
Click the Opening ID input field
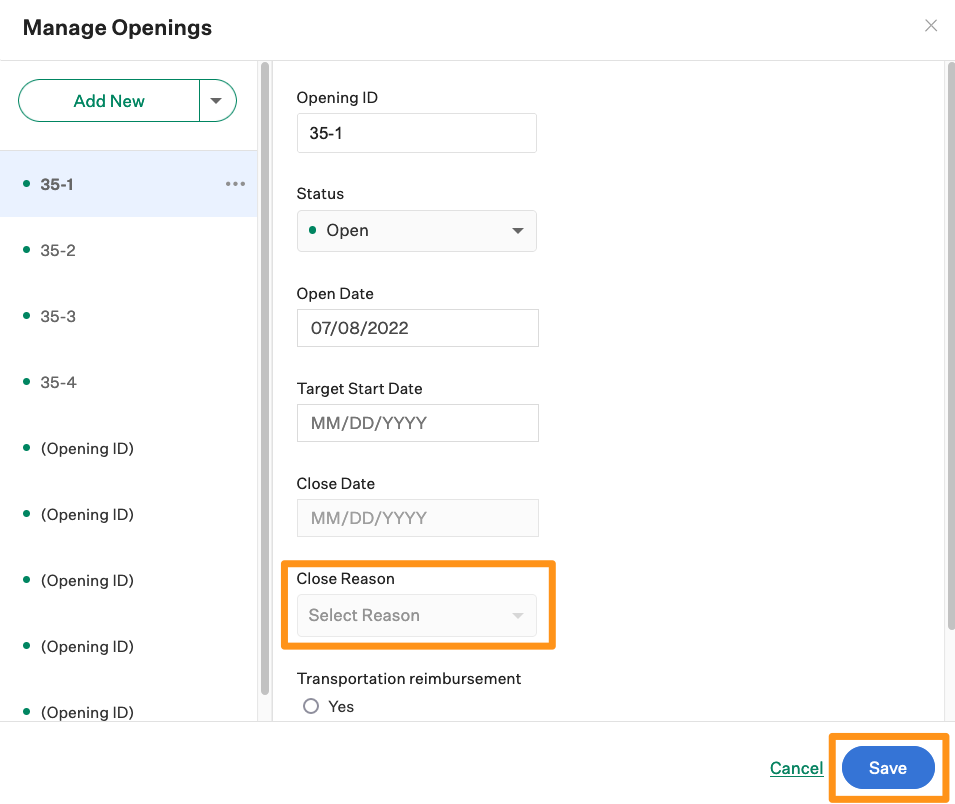coord(416,132)
